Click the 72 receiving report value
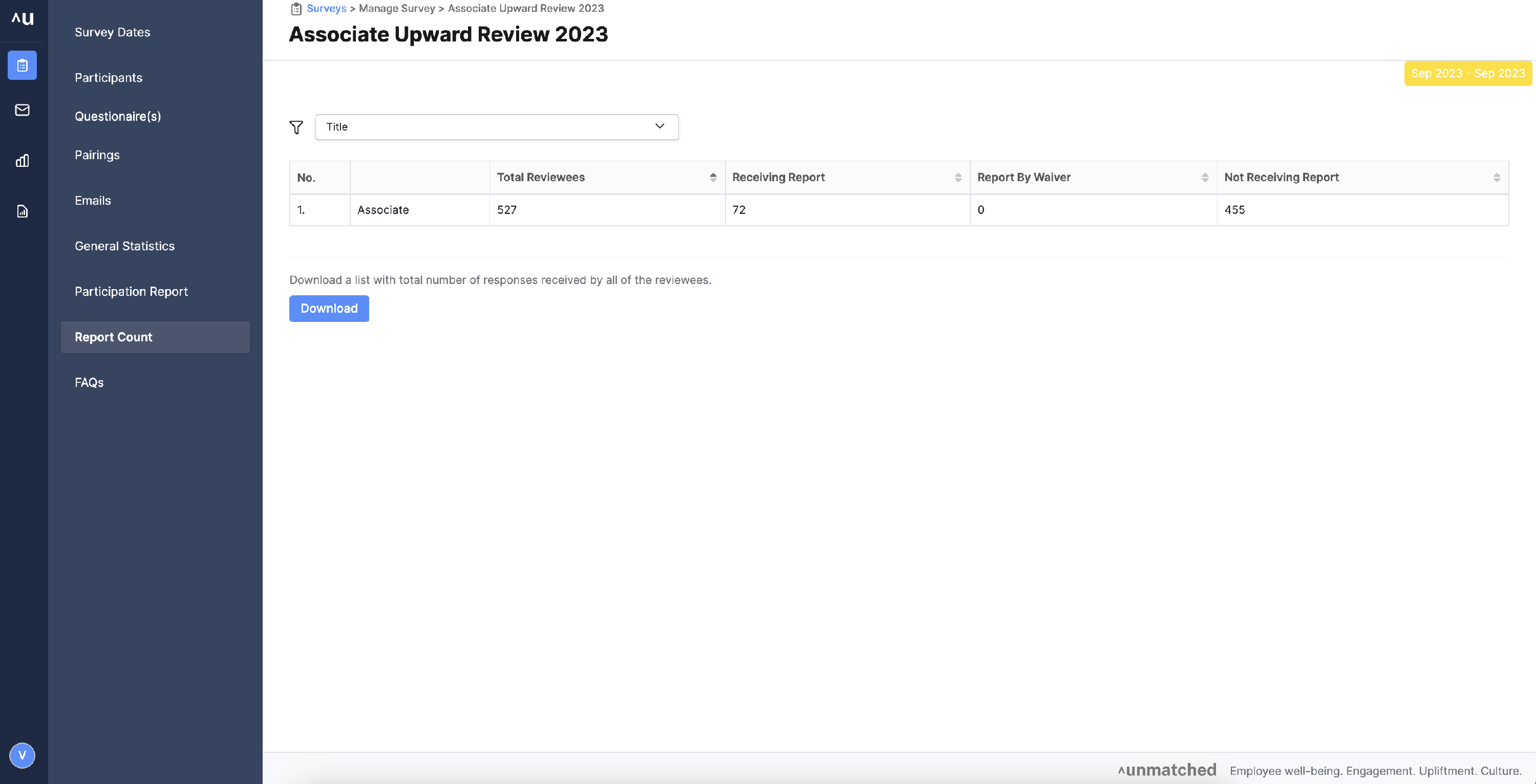Screen dimensions: 1536x784 739,210
